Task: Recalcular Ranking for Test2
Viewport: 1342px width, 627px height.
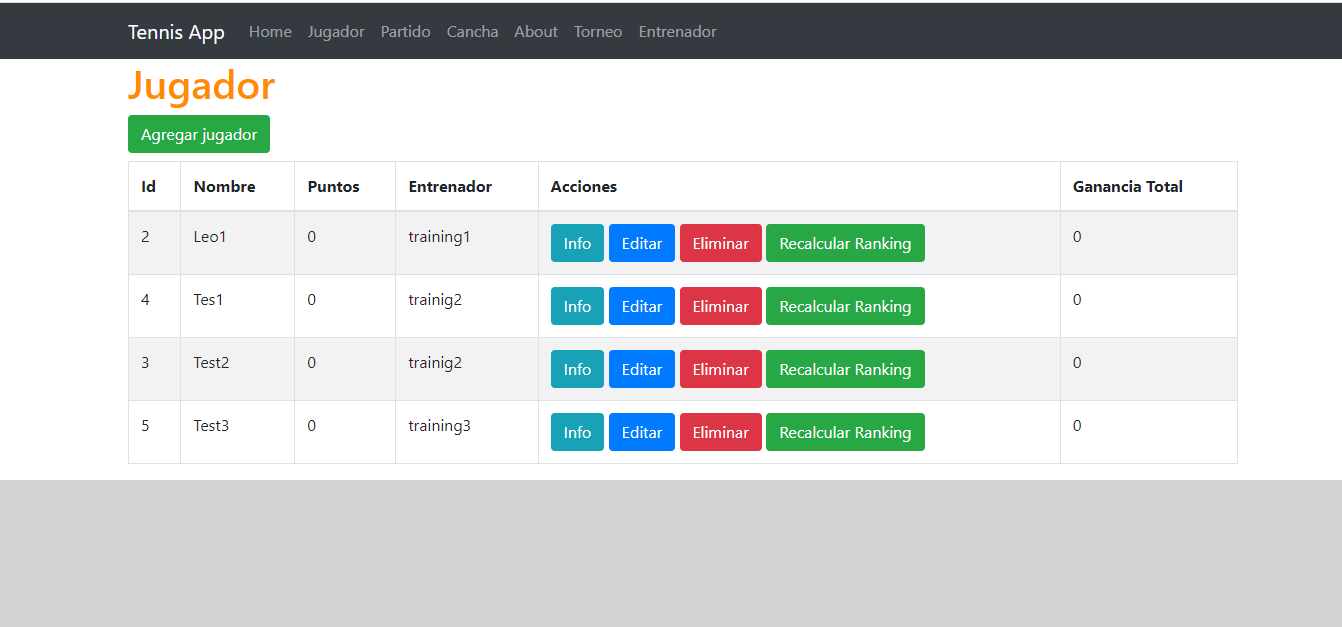Action: [845, 369]
